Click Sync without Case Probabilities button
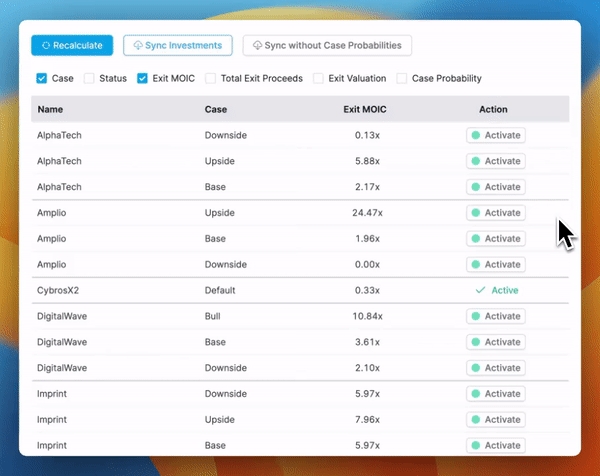 coord(327,46)
